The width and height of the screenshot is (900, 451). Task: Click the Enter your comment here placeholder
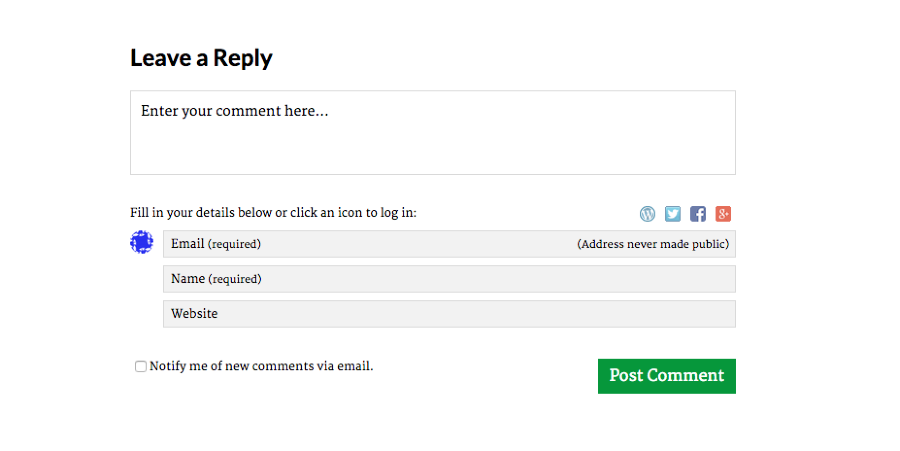[234, 111]
